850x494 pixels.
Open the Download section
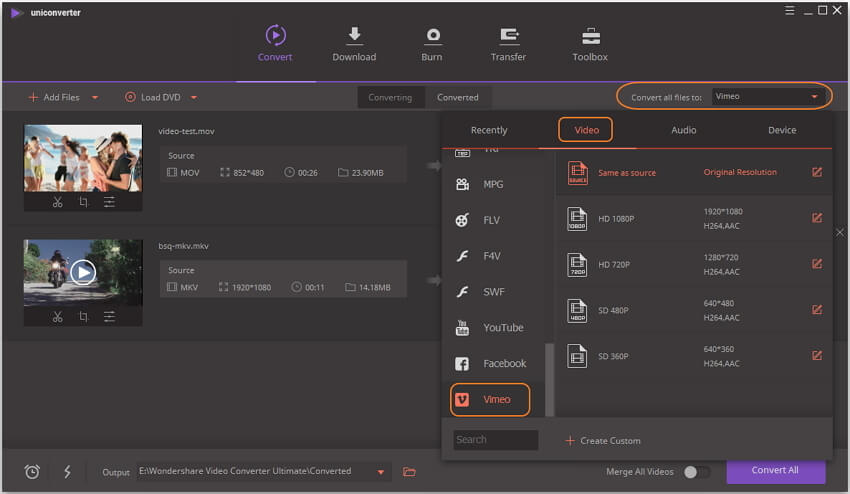[354, 43]
